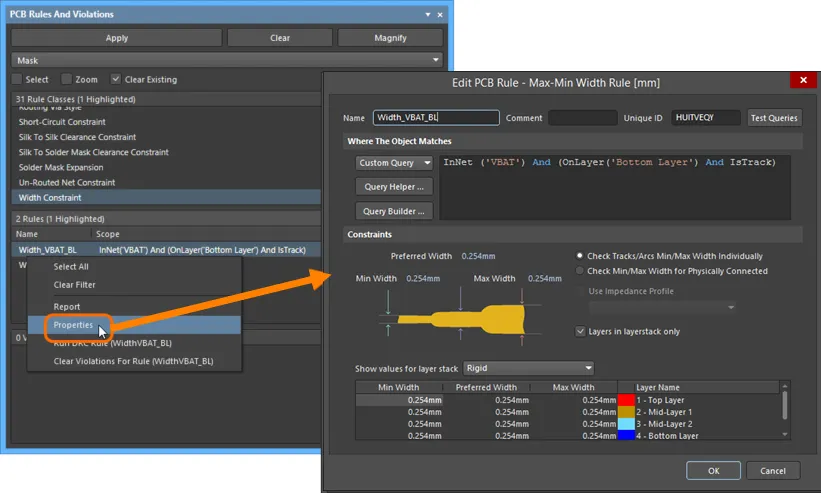Click the Apply button

[x=117, y=38]
